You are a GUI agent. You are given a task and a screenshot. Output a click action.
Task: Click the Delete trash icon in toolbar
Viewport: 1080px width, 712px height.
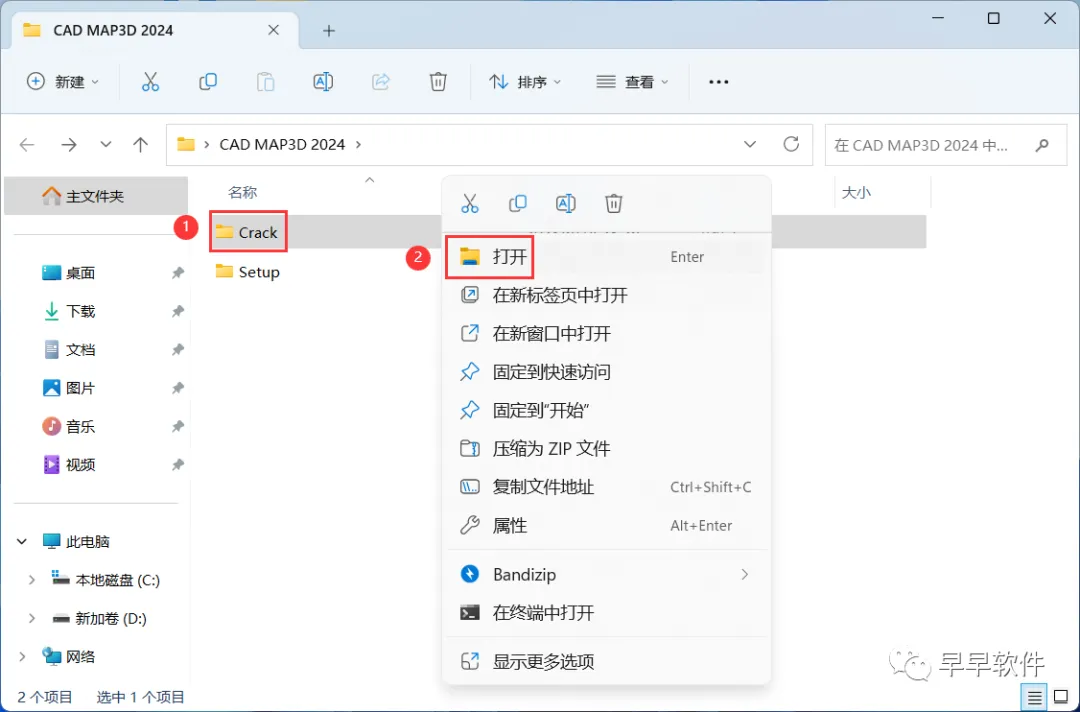(x=438, y=82)
